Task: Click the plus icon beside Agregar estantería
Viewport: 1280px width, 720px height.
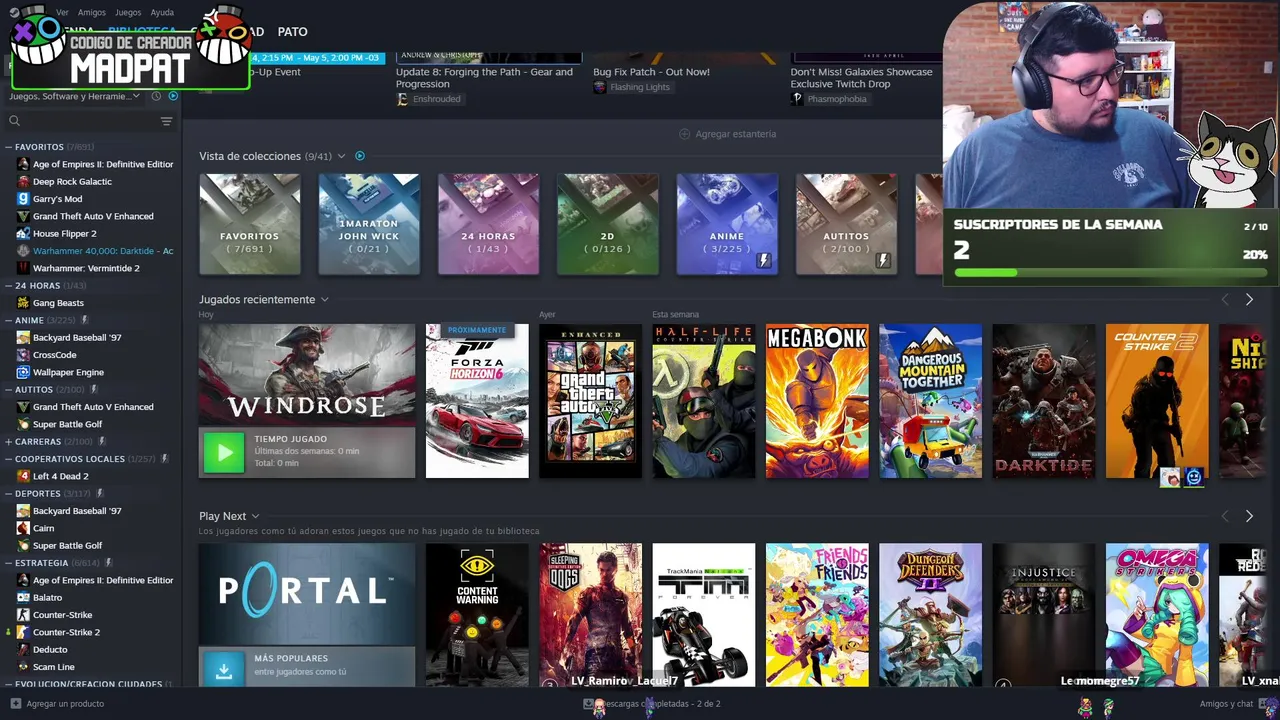Action: 685,134
